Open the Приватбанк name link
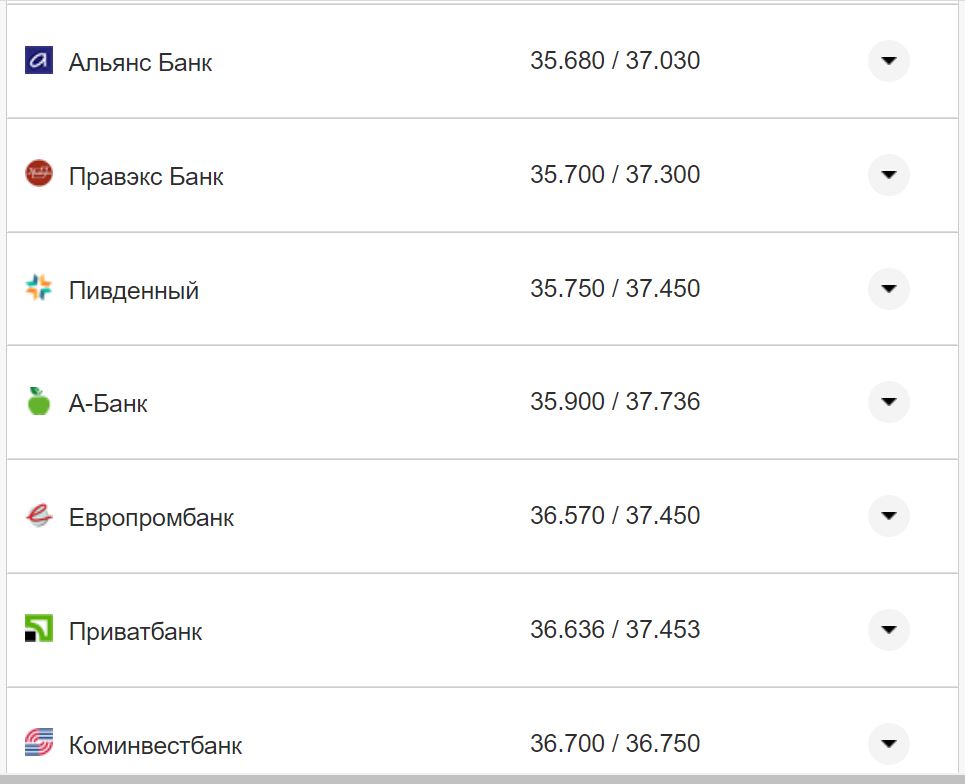The width and height of the screenshot is (965, 784). point(135,632)
